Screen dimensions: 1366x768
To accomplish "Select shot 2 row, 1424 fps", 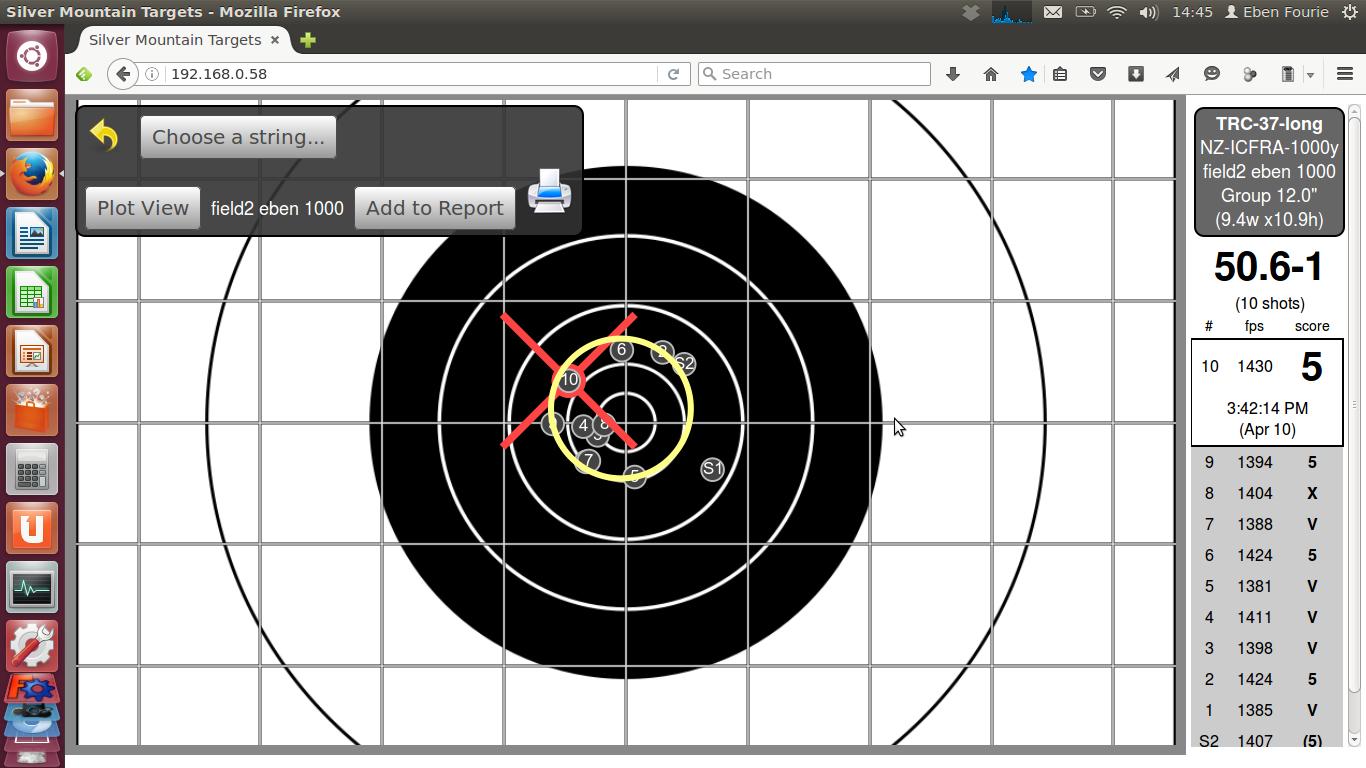I will coord(1267,679).
